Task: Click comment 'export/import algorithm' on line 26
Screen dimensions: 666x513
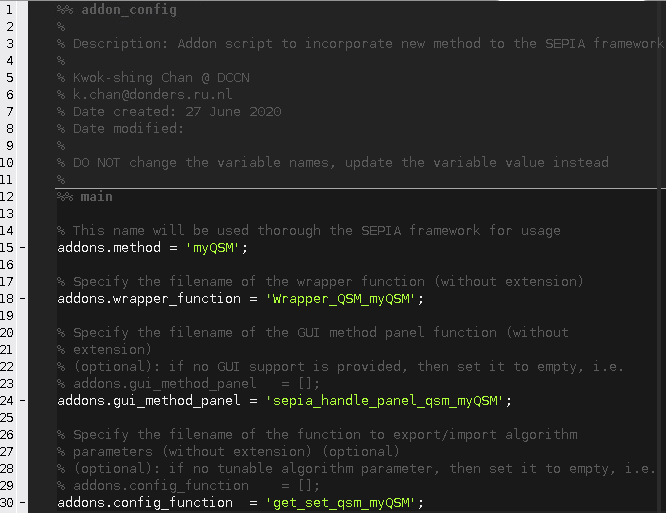Action: pos(317,434)
